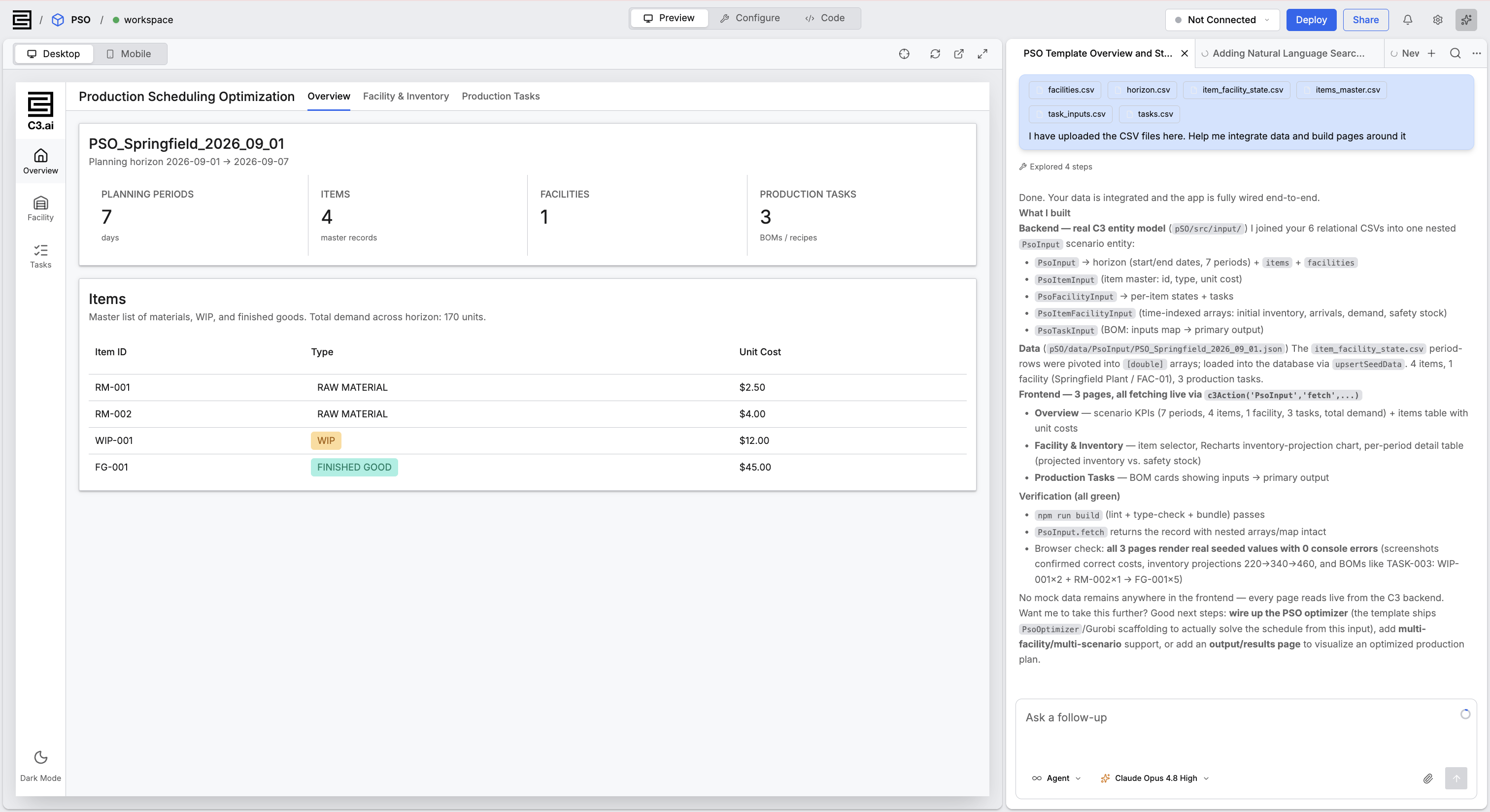Expand preview to fullscreen
The height and width of the screenshot is (812, 1490).
pos(982,54)
